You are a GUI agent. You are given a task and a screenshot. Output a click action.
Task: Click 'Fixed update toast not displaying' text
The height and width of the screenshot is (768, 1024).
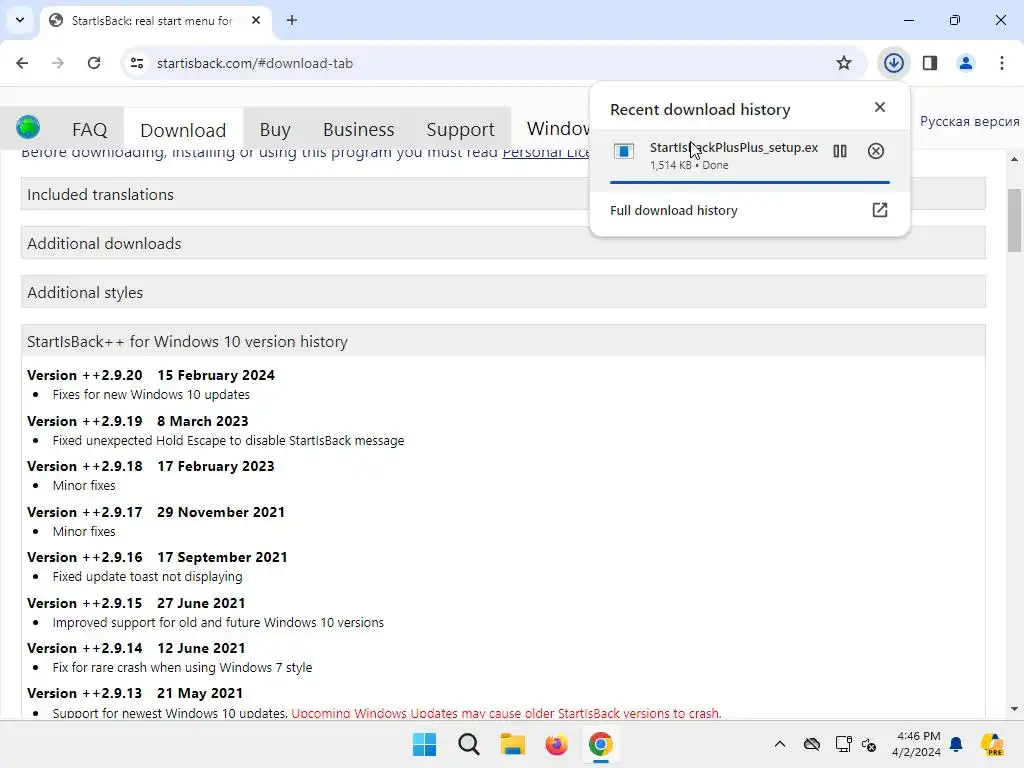pos(148,577)
